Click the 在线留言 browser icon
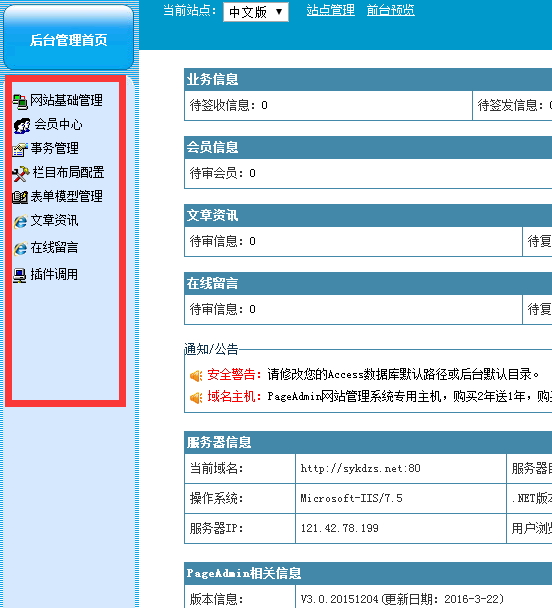552x608 pixels. pyautogui.click(x=21, y=249)
